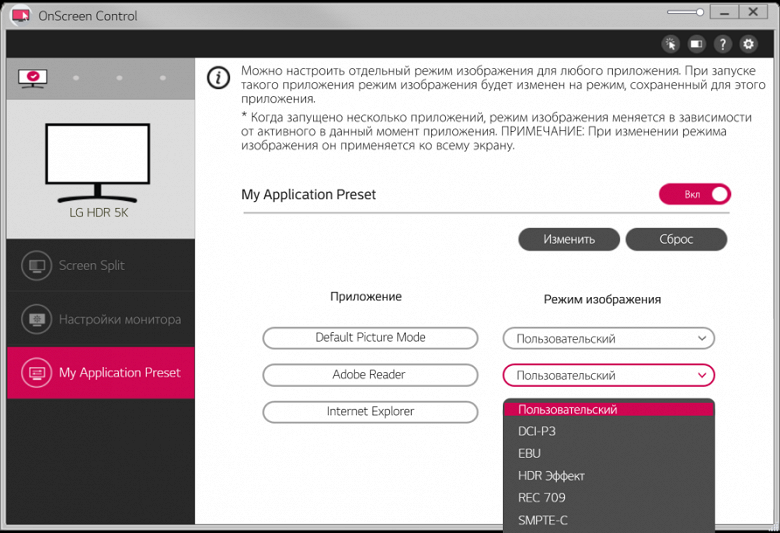Screen dimensions: 780x533
Task: Open the My Application Preset sidebar tab
Action: click(x=101, y=373)
